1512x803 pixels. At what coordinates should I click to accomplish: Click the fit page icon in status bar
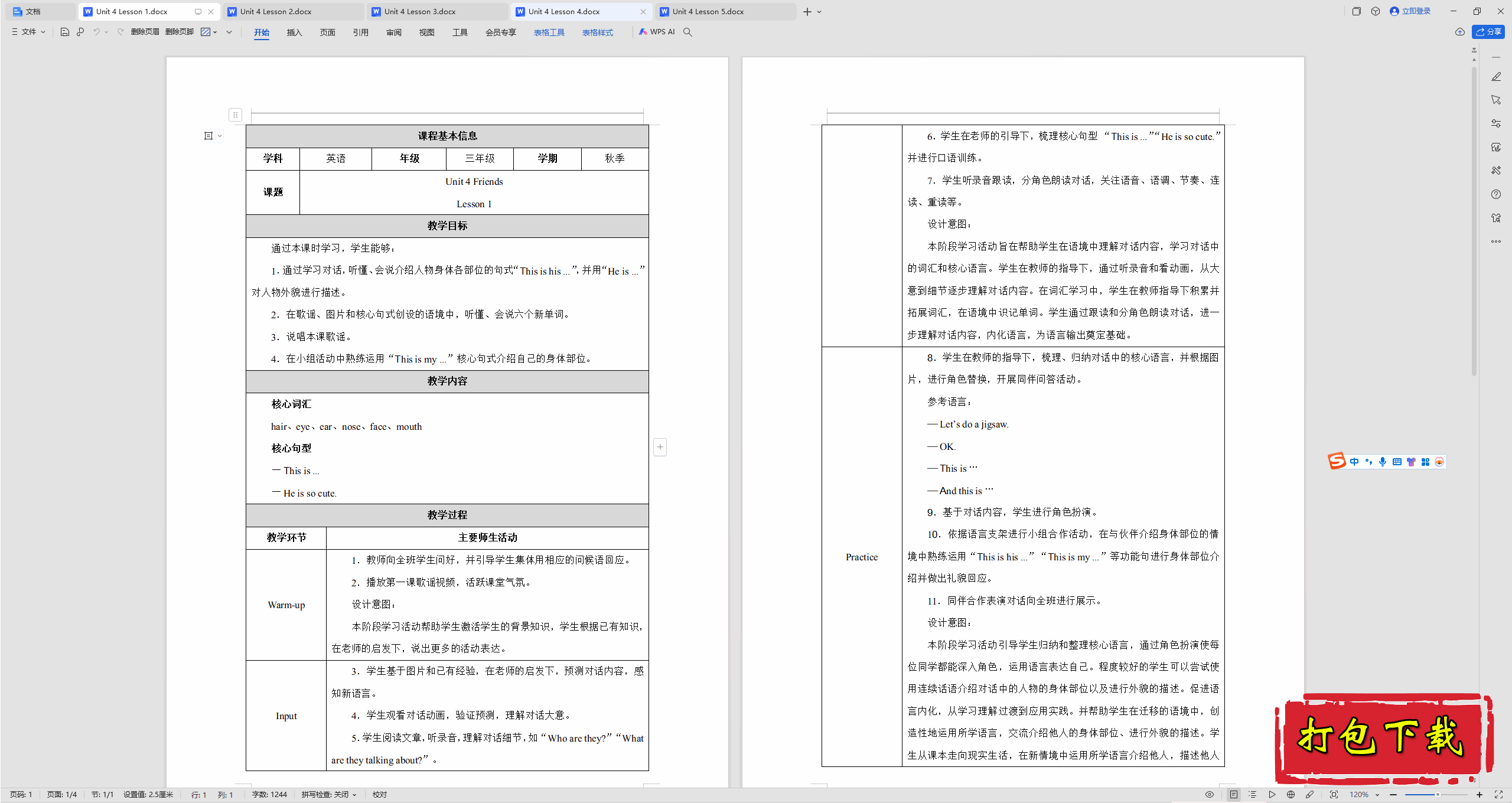pos(1334,795)
